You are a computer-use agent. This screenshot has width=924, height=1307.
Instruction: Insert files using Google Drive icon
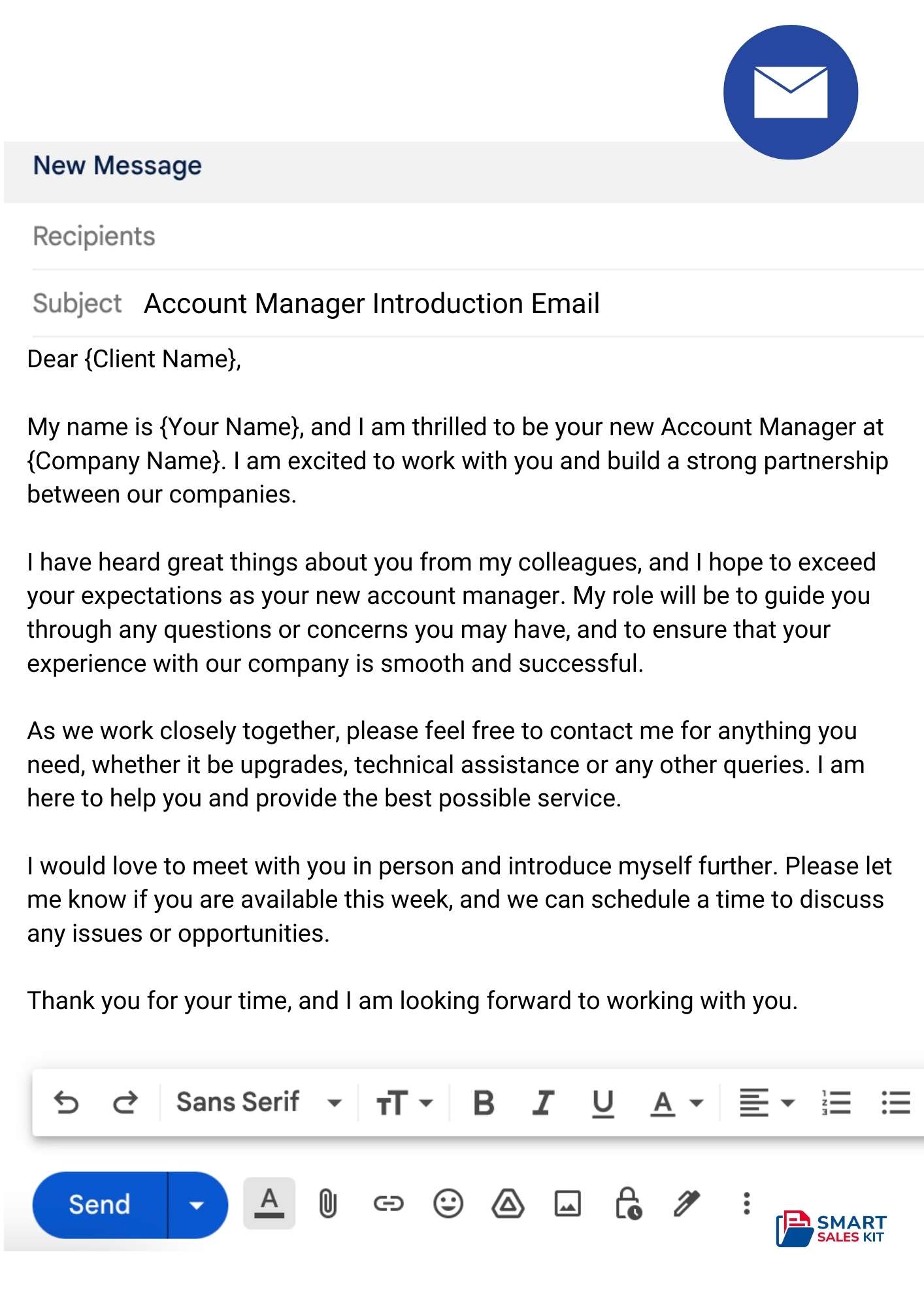[508, 1204]
